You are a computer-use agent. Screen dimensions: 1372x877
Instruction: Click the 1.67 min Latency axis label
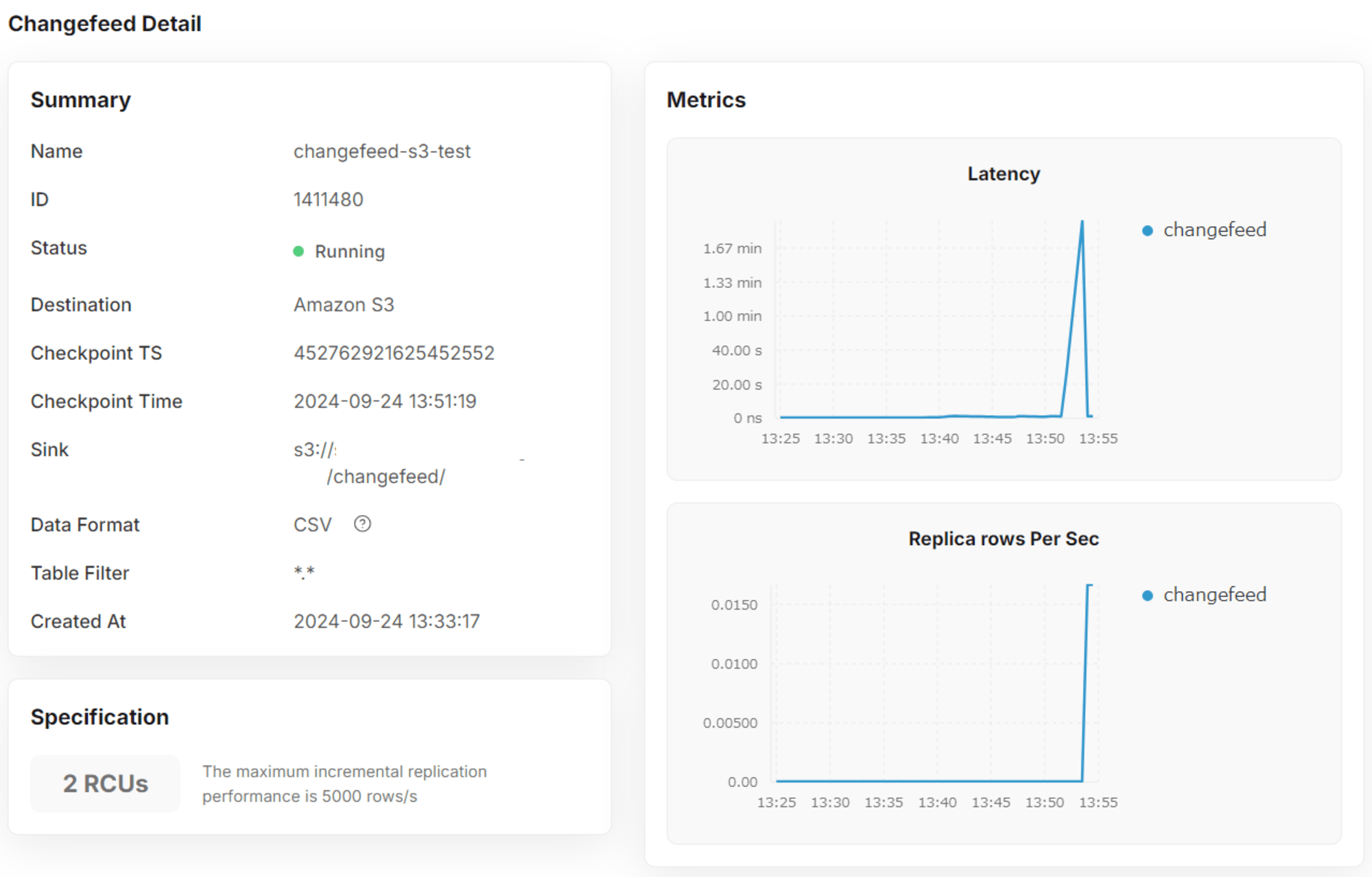732,248
